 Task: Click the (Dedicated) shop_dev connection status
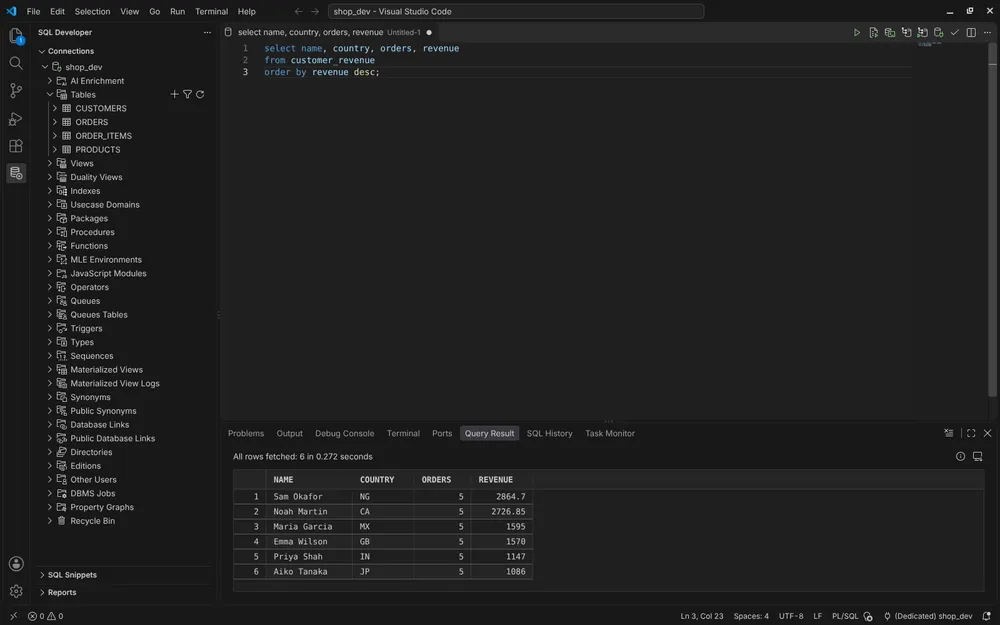click(x=928, y=616)
